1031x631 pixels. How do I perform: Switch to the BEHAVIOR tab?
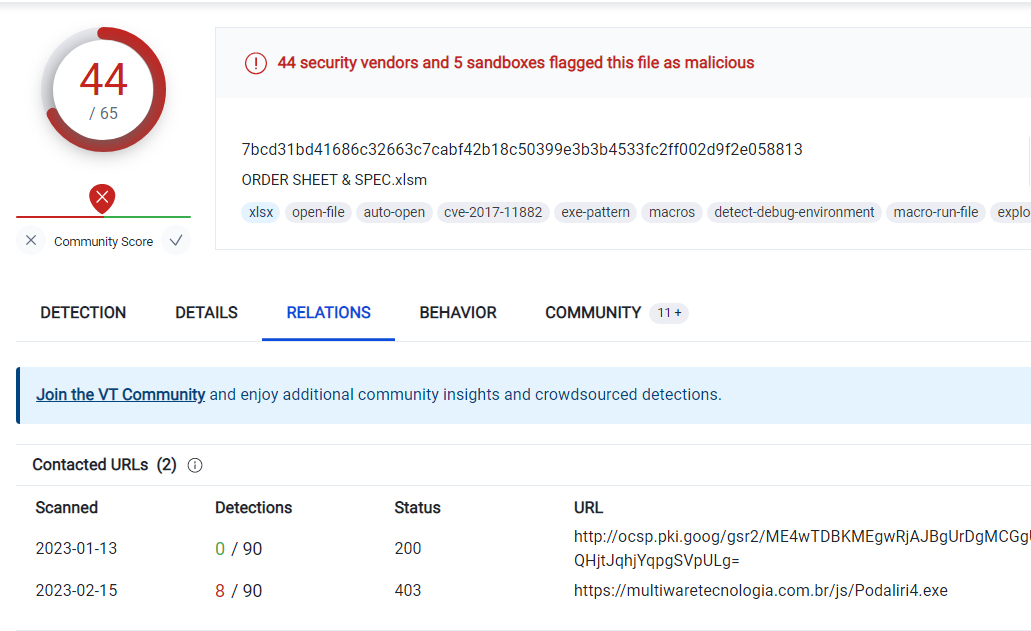pyautogui.click(x=457, y=313)
